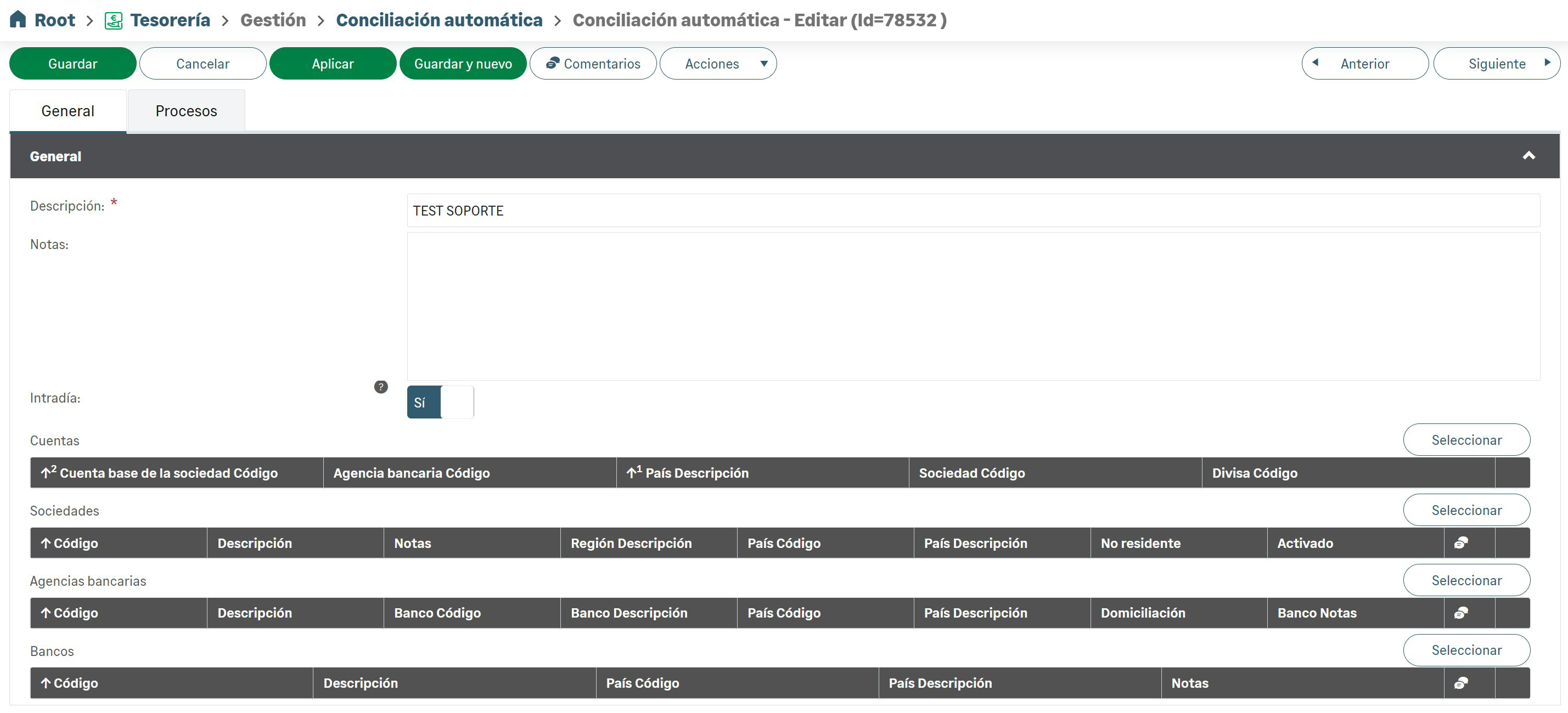Go to Anterior record

click(x=1364, y=64)
